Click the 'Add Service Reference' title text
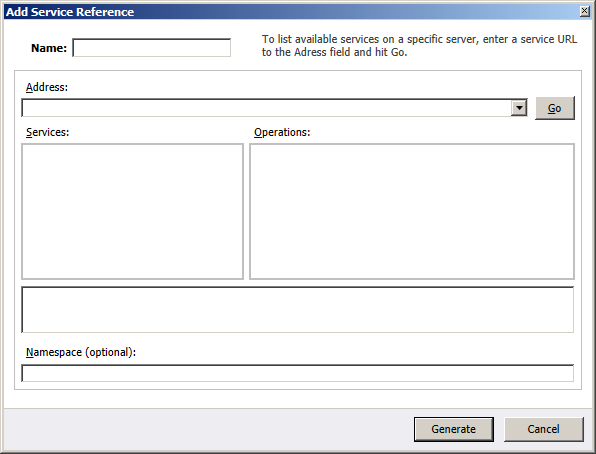The image size is (596, 454). (x=70, y=12)
